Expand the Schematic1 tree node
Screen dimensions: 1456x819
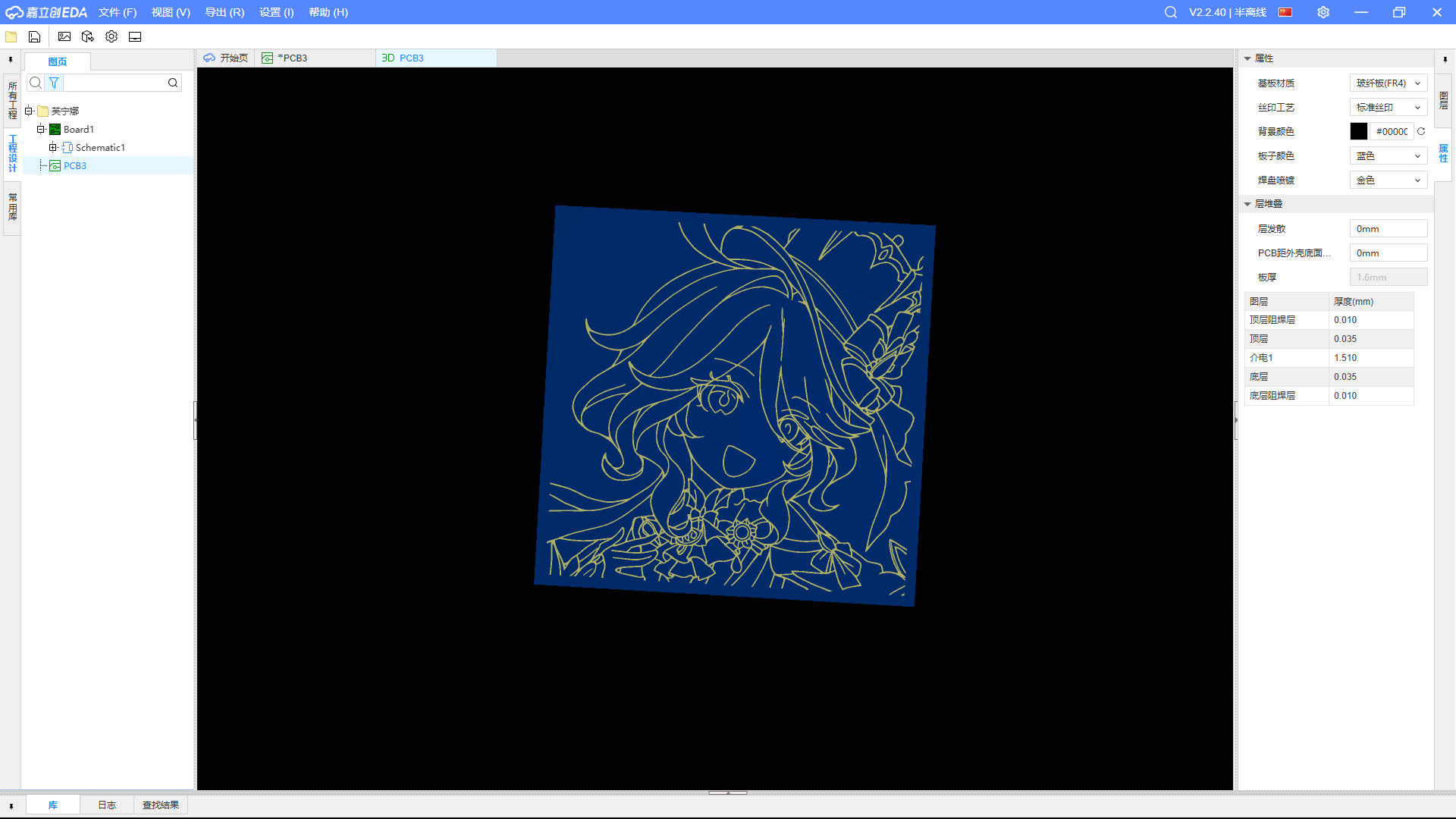pos(53,147)
